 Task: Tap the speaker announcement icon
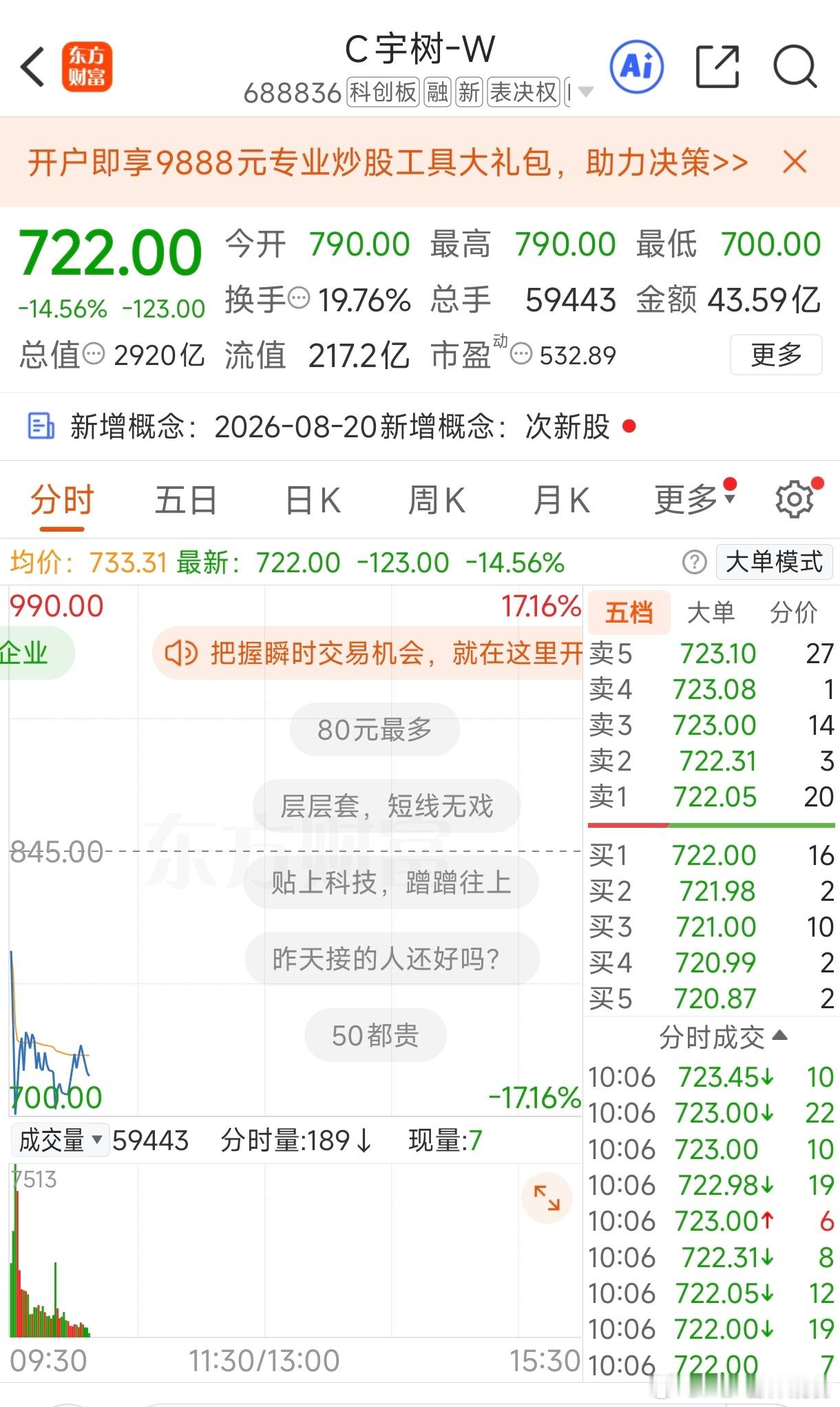181,653
